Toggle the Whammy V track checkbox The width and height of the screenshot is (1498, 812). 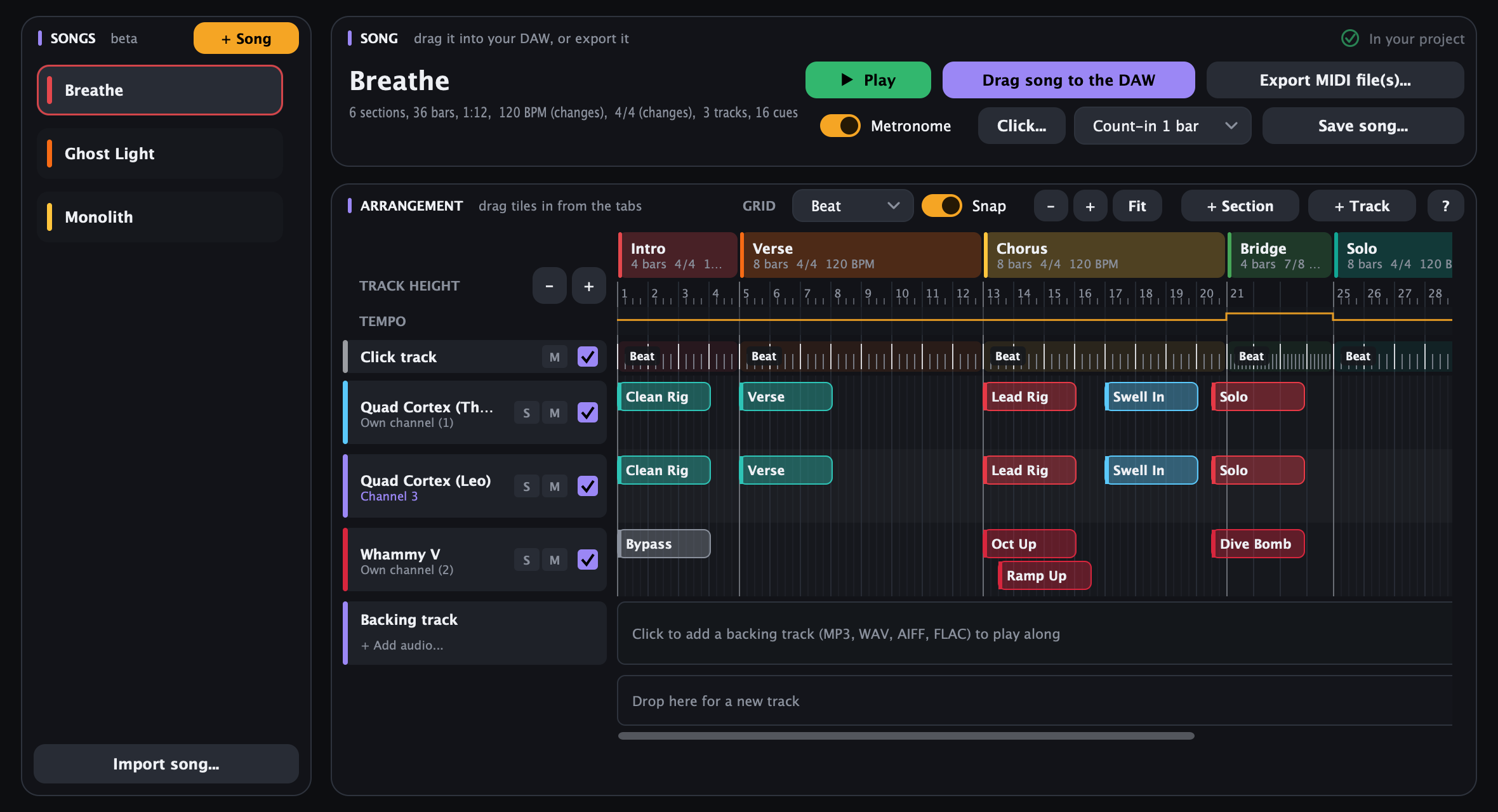pos(587,560)
